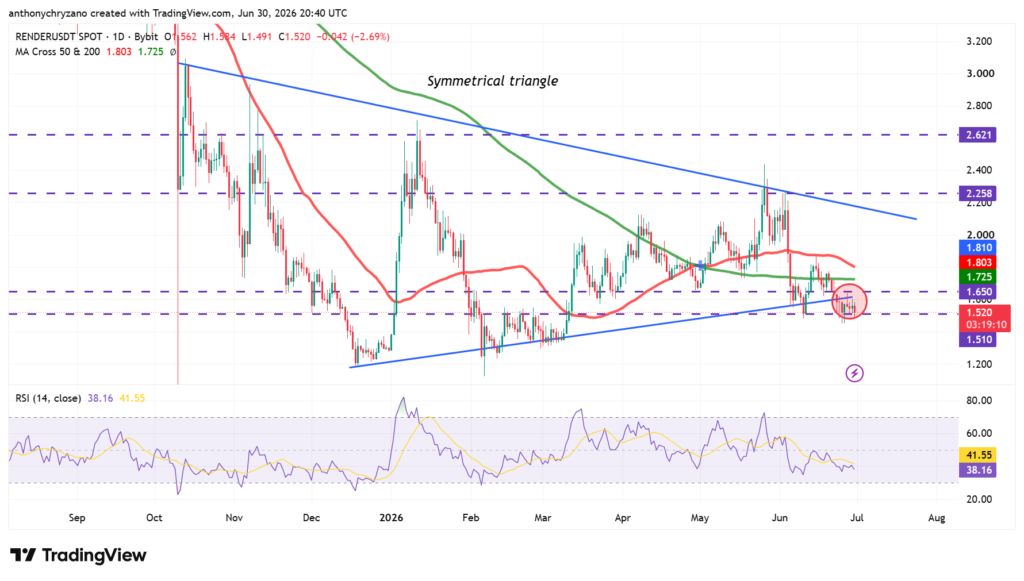Click the Nov label on time axis

tap(234, 518)
